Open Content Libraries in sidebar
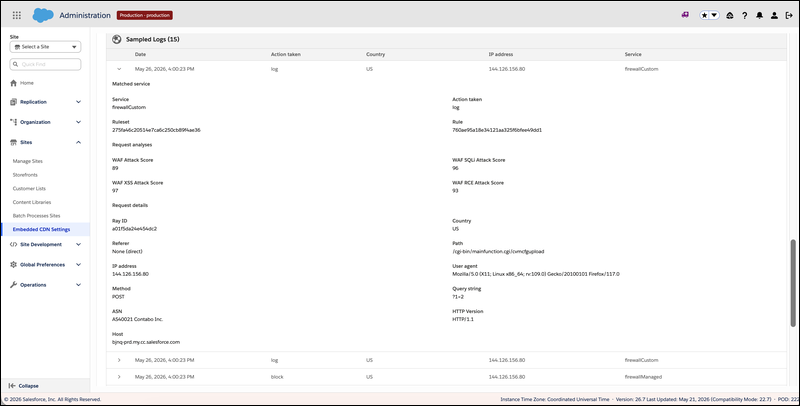The width and height of the screenshot is (800, 406). point(32,202)
